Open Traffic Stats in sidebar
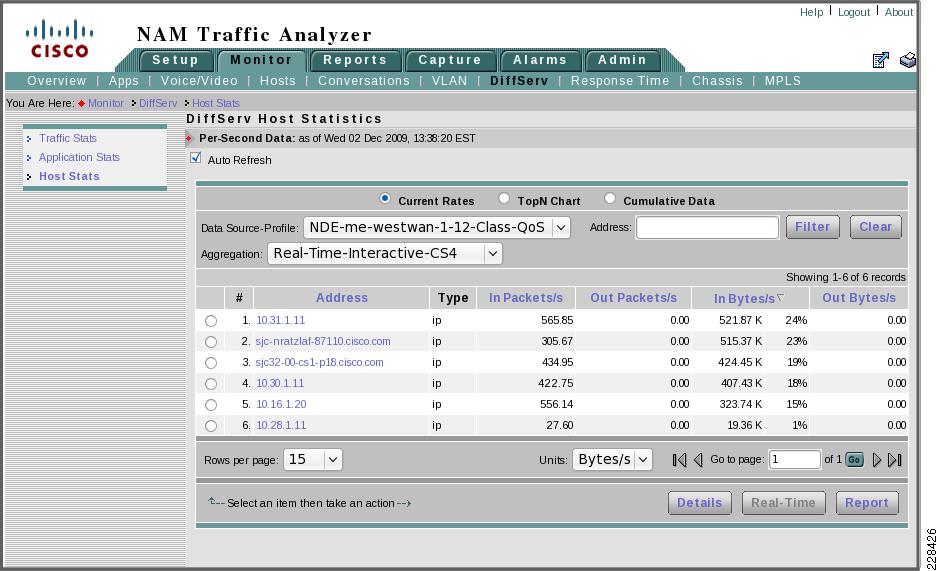Viewport: 937px width, 571px height. (x=68, y=138)
